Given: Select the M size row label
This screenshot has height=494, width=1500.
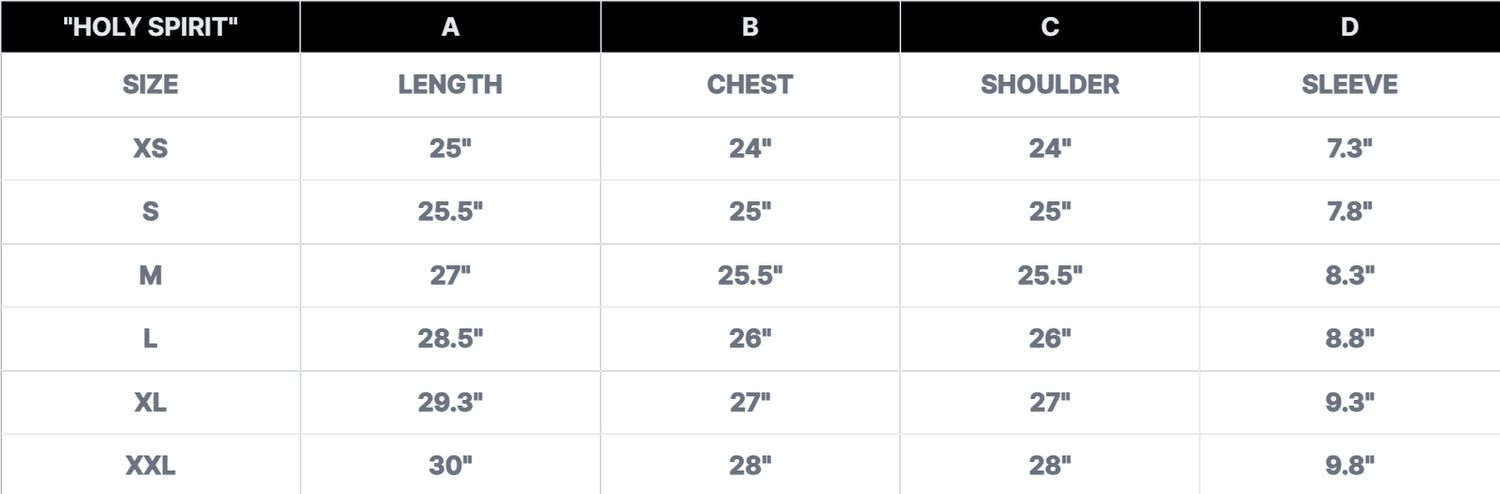Looking at the screenshot, I should [150, 276].
